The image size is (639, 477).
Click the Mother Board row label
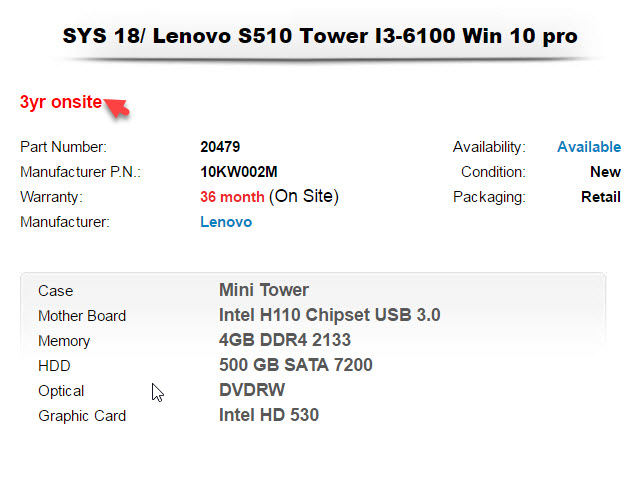pos(82,316)
